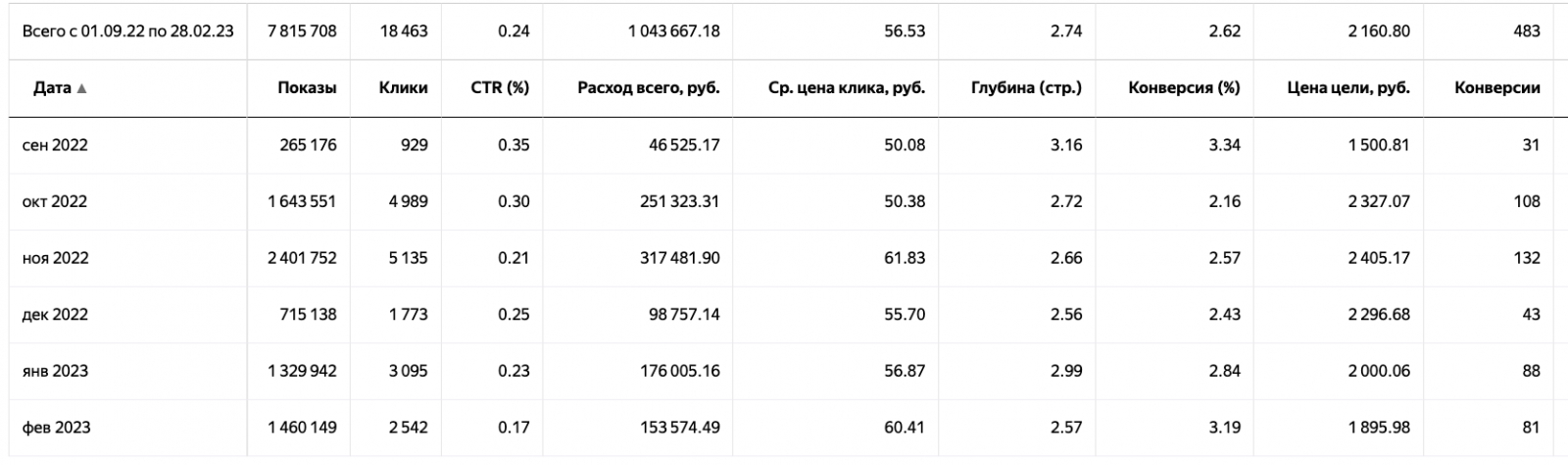Click the дек 2022 date cell
Viewport: 1568px width, 465px height.
[55, 315]
